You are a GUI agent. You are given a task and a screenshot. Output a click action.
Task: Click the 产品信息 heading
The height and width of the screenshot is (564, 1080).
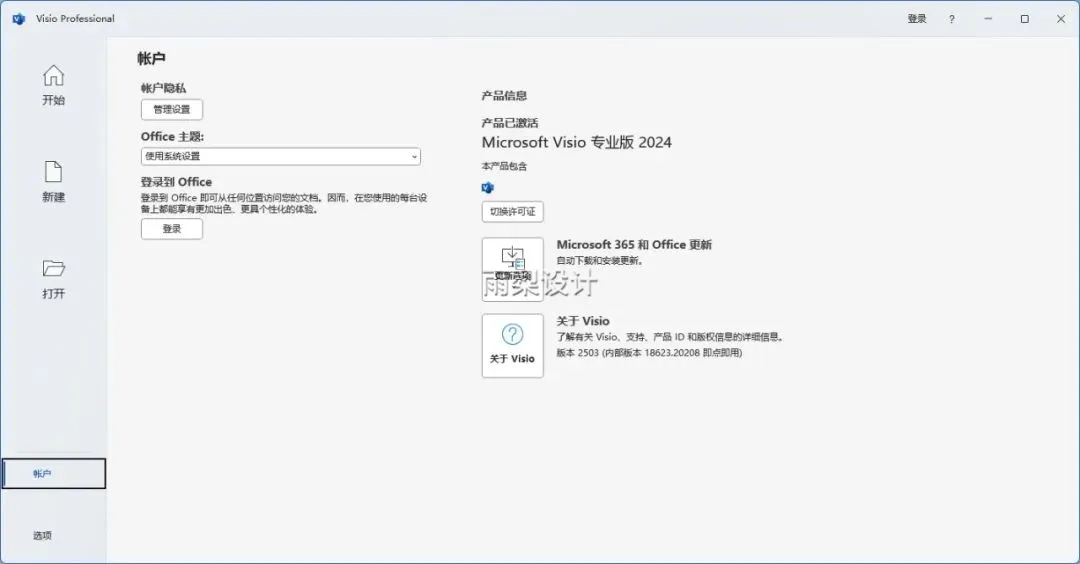(504, 96)
